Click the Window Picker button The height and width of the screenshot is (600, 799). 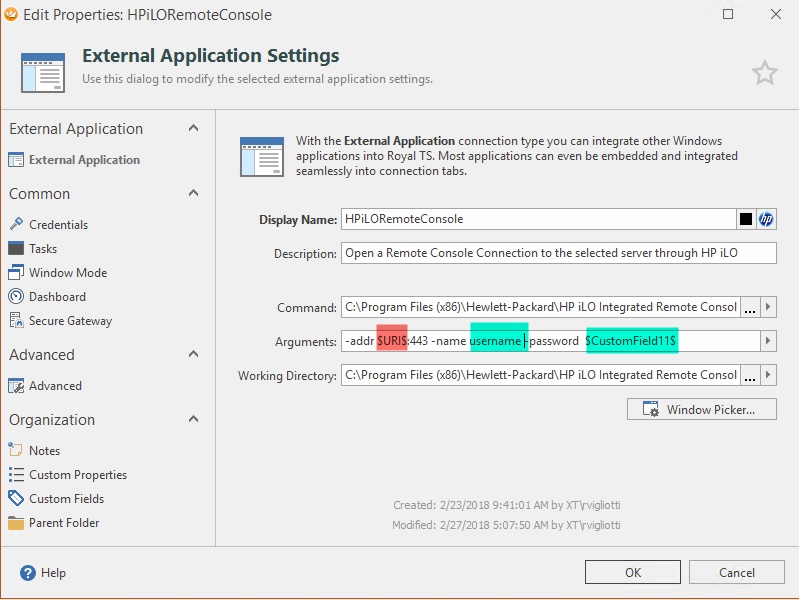[701, 409]
